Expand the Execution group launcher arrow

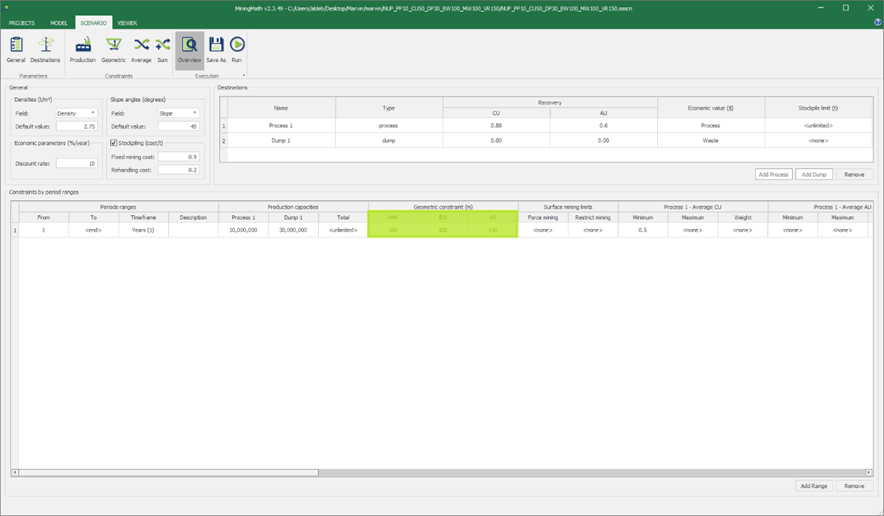click(x=243, y=75)
